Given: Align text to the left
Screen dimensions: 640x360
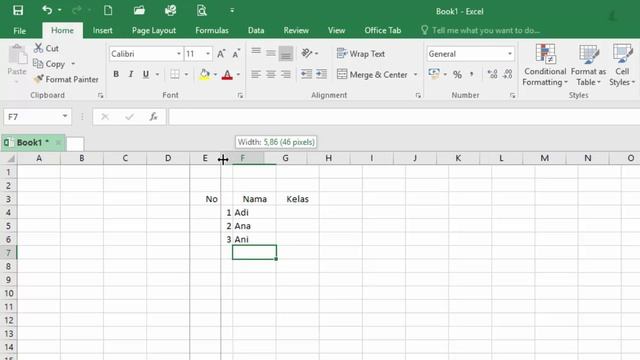Looking at the screenshot, I should pos(256,74).
